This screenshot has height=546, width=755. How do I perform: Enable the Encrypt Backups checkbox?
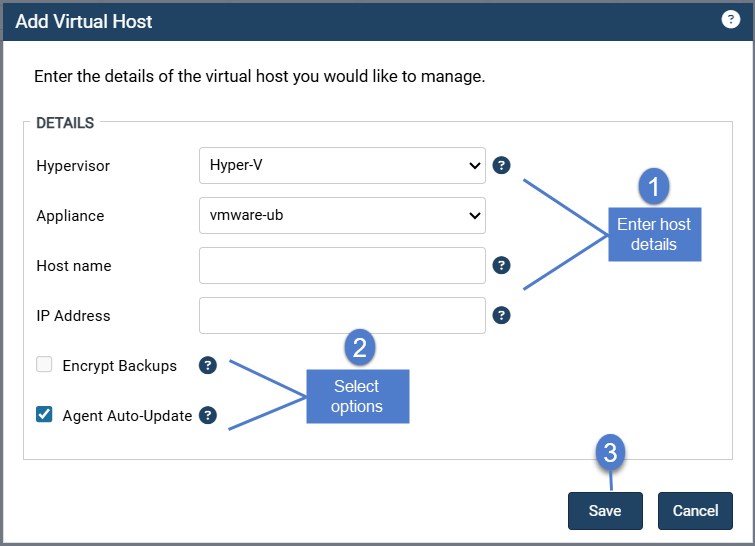click(x=44, y=365)
